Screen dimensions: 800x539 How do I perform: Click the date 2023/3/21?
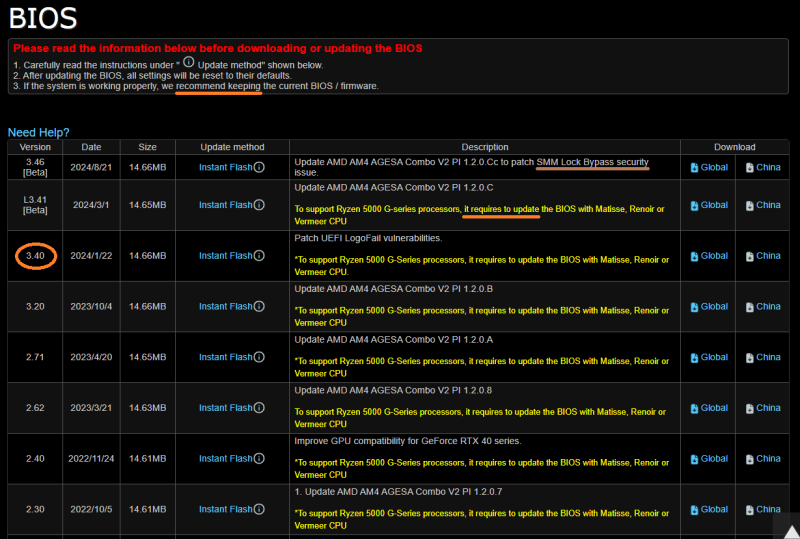click(x=91, y=408)
